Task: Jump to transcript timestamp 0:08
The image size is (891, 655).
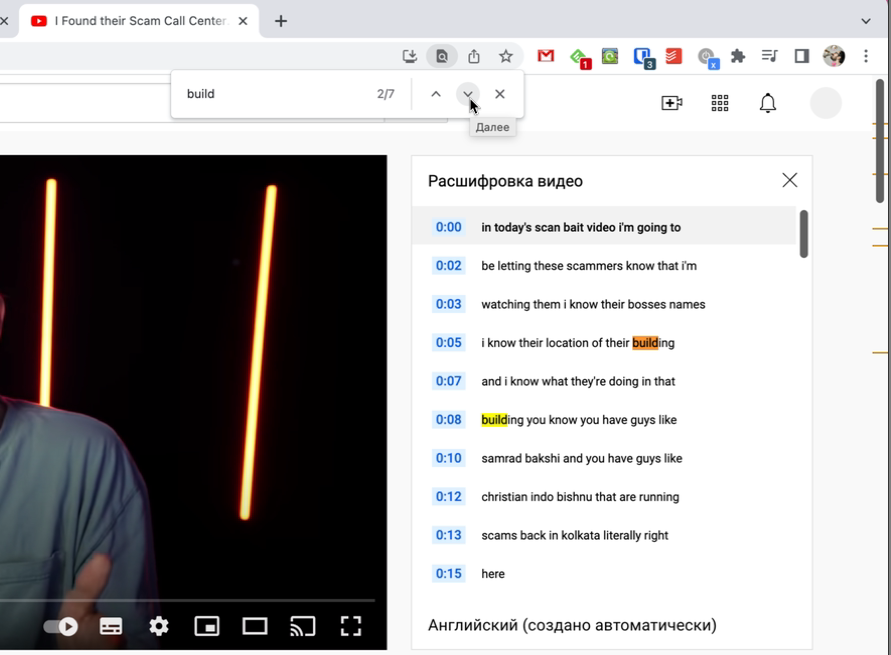Action: click(x=448, y=420)
